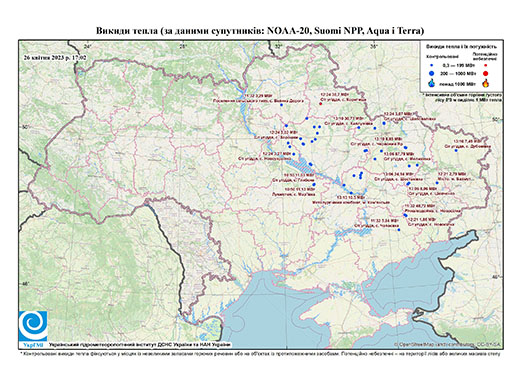This screenshot has width=520, height=368.
Task: Click the small red dot legend symbol
Action: [x=486, y=66]
